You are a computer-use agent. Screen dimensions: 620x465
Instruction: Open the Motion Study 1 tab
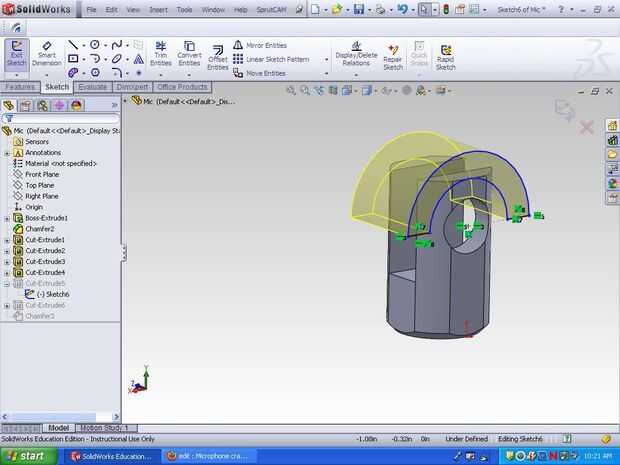click(103, 428)
